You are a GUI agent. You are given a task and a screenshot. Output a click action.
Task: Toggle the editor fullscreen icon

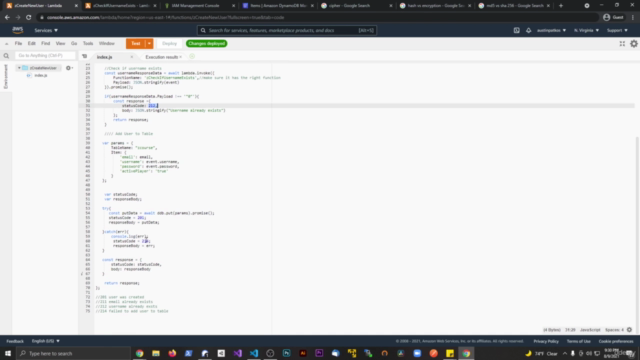[x=622, y=44]
